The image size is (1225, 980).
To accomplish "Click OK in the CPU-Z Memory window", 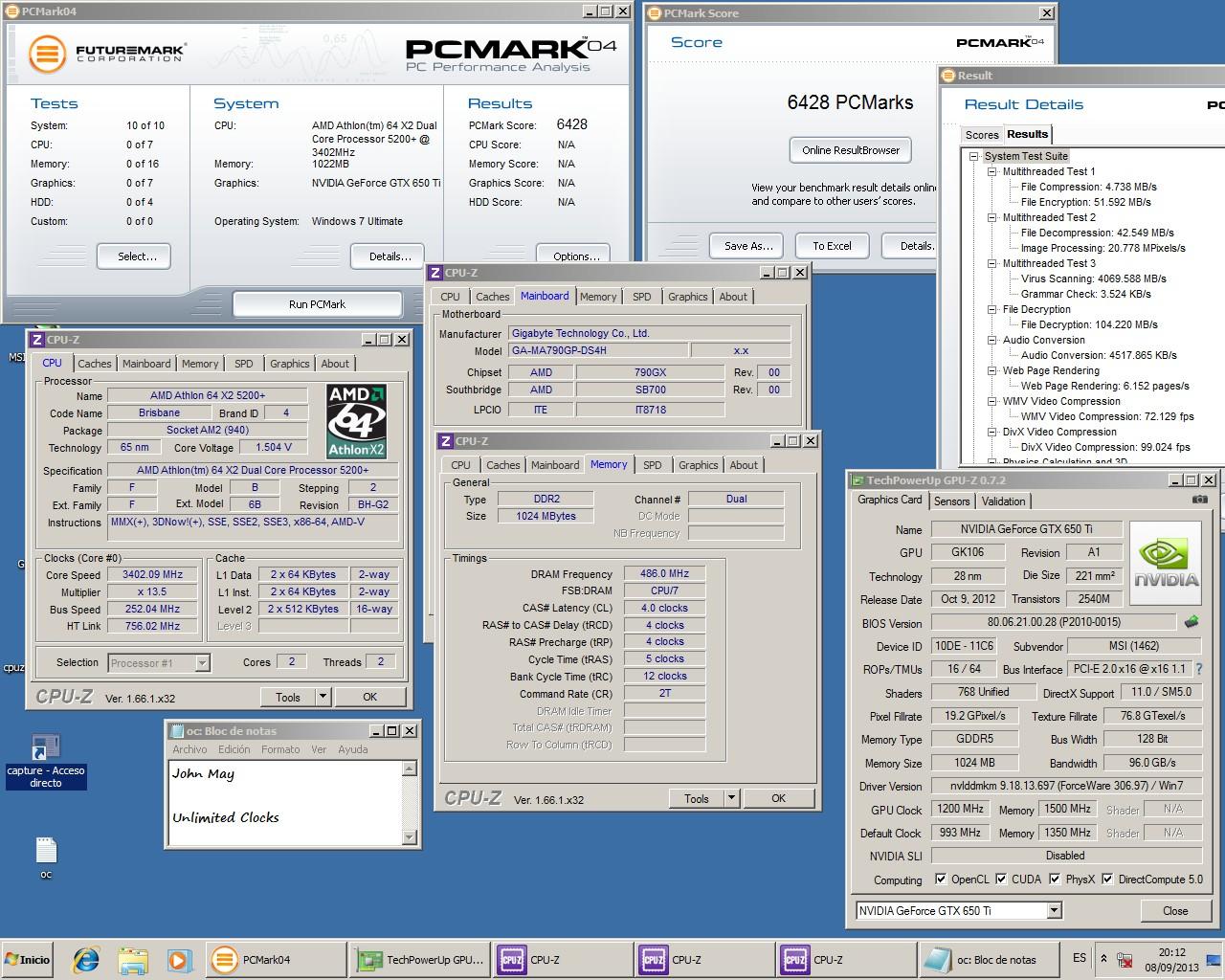I will coord(778,798).
